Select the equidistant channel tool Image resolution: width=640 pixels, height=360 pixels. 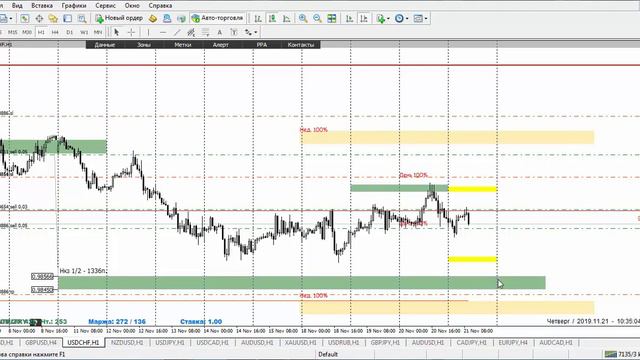coord(191,32)
